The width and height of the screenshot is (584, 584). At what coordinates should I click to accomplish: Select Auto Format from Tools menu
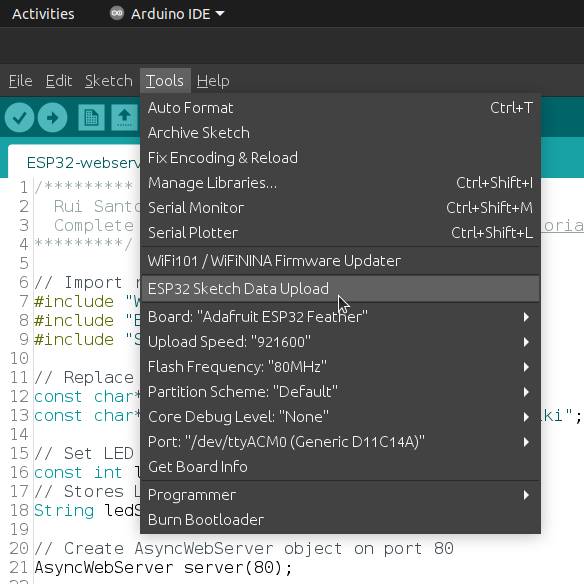click(340, 108)
